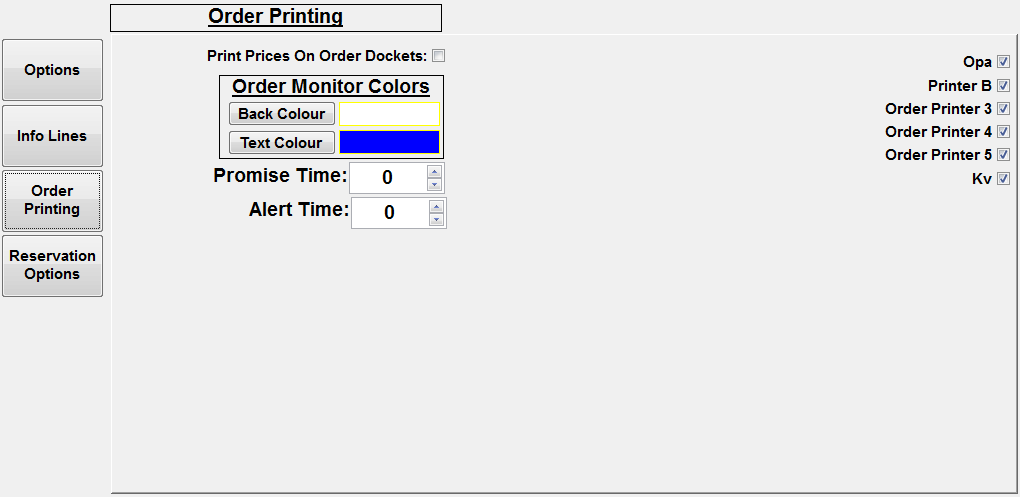Toggle the Printer B checkbox
This screenshot has height=497, width=1020.
click(1004, 86)
